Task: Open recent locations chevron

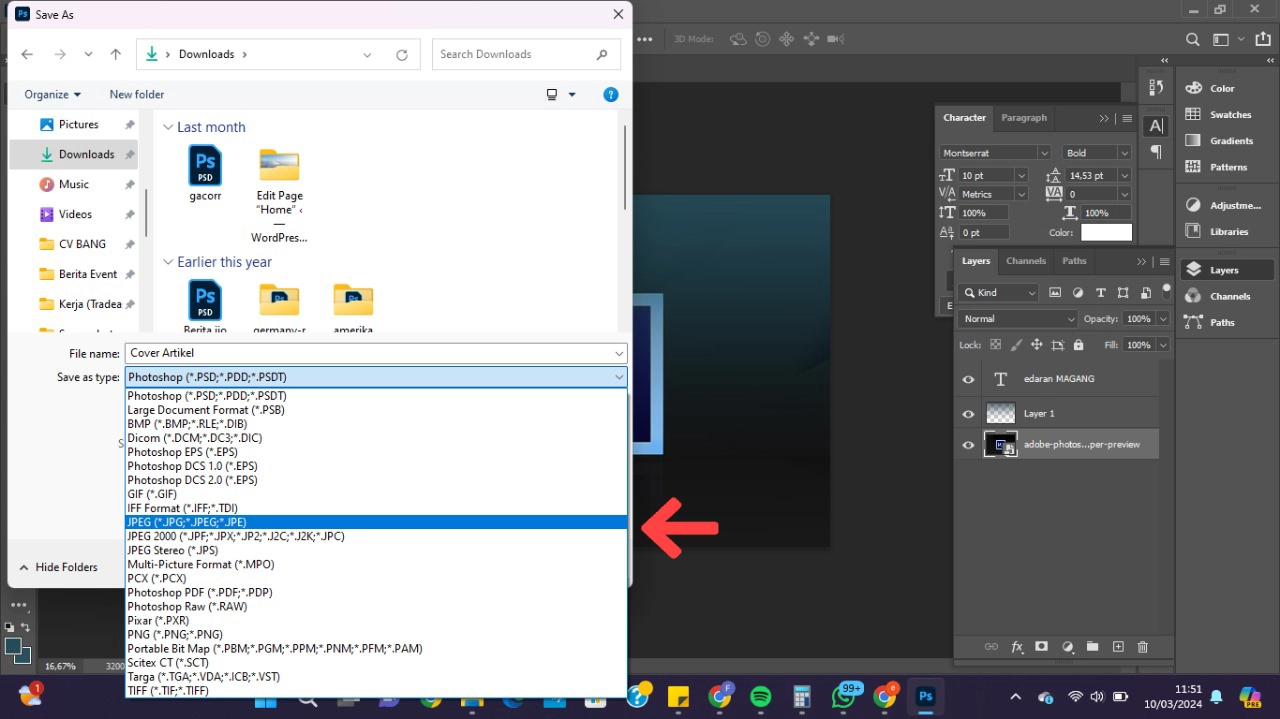Action: coord(88,54)
